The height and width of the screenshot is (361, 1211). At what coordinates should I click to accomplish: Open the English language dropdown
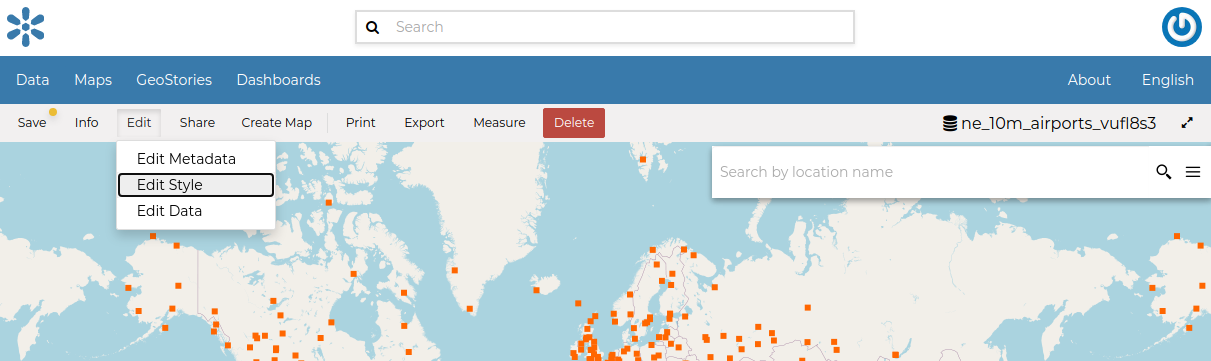[1168, 80]
